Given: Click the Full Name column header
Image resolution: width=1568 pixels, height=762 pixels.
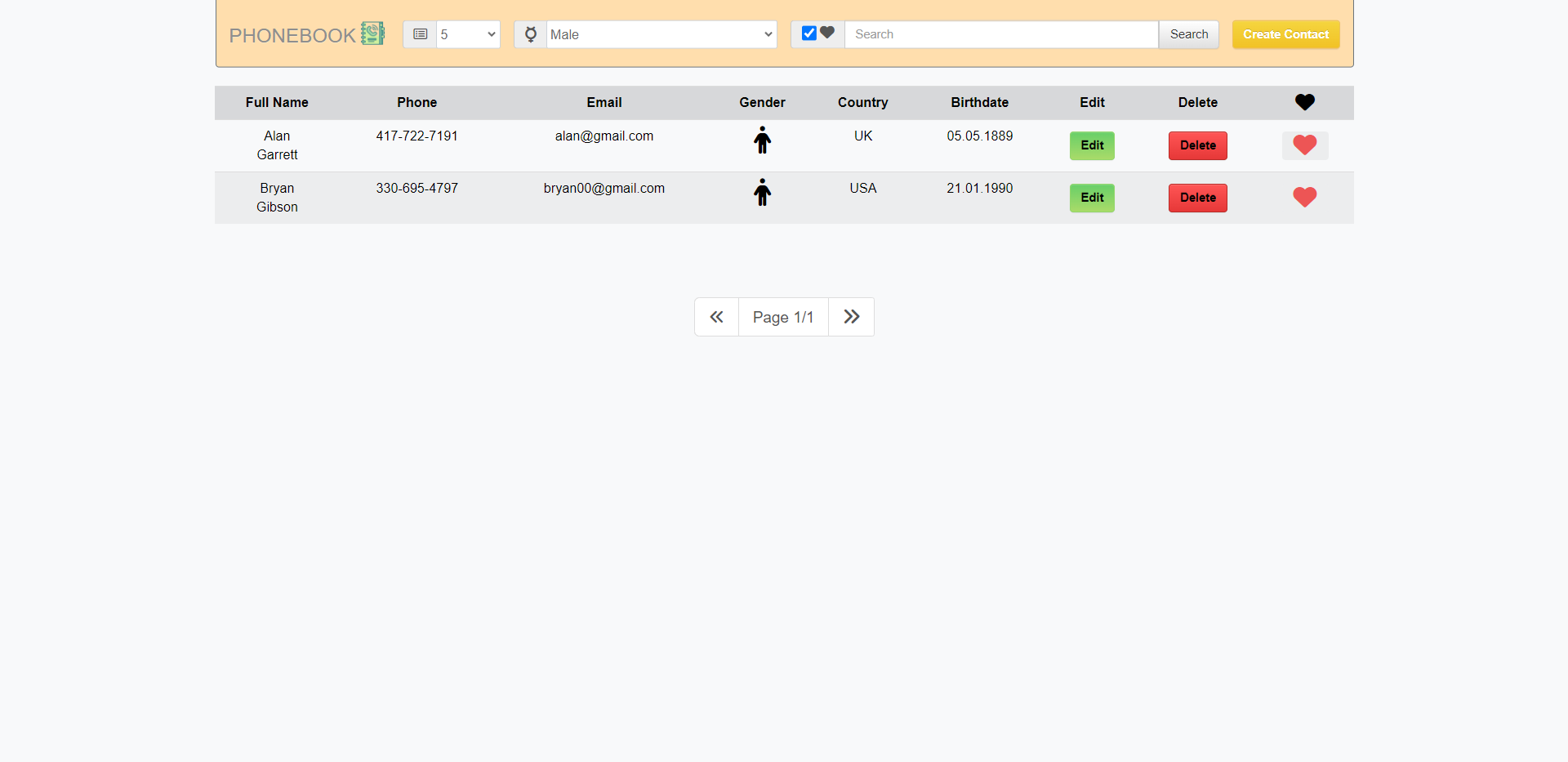Looking at the screenshot, I should 276,102.
